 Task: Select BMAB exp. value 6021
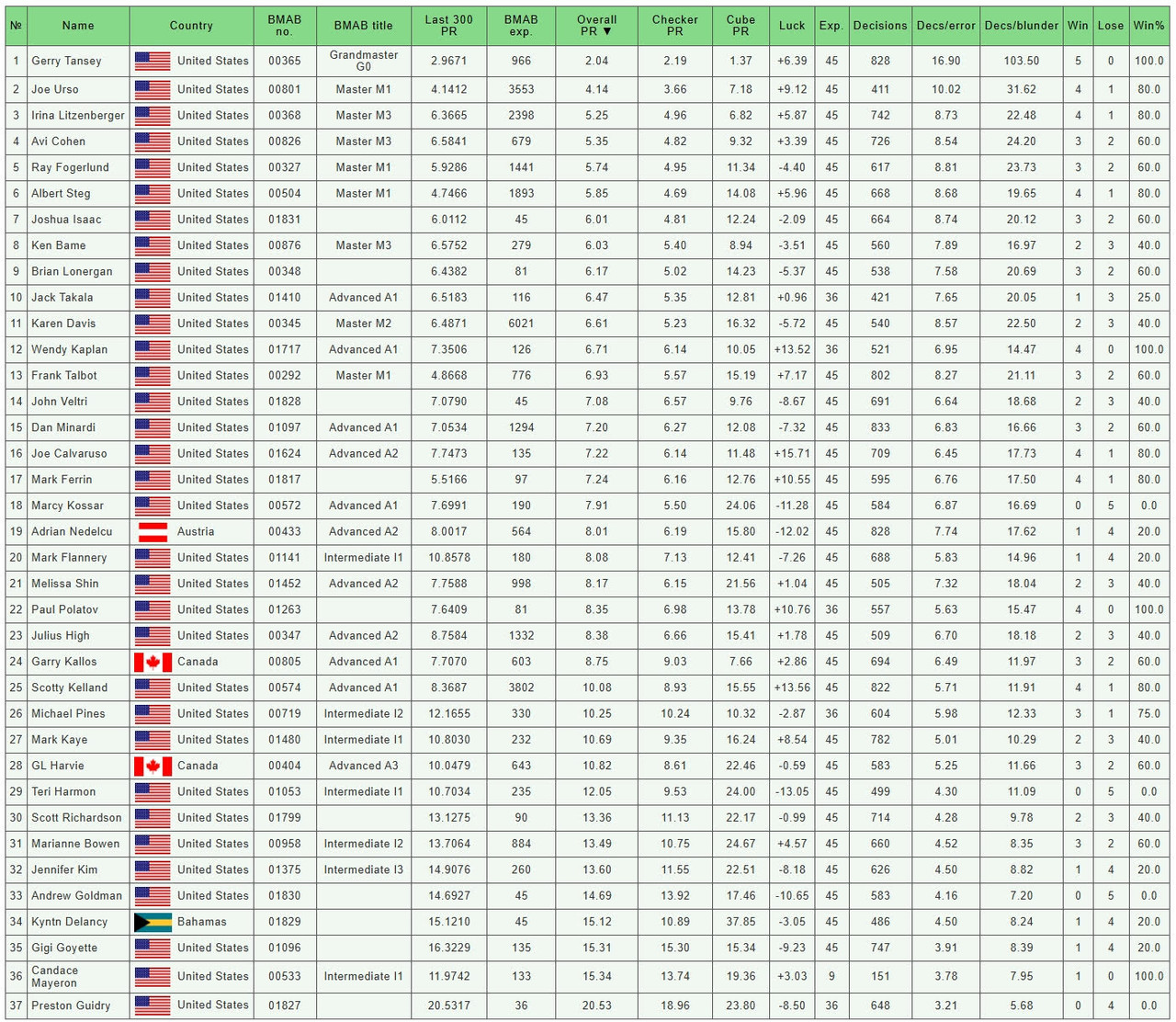point(521,324)
